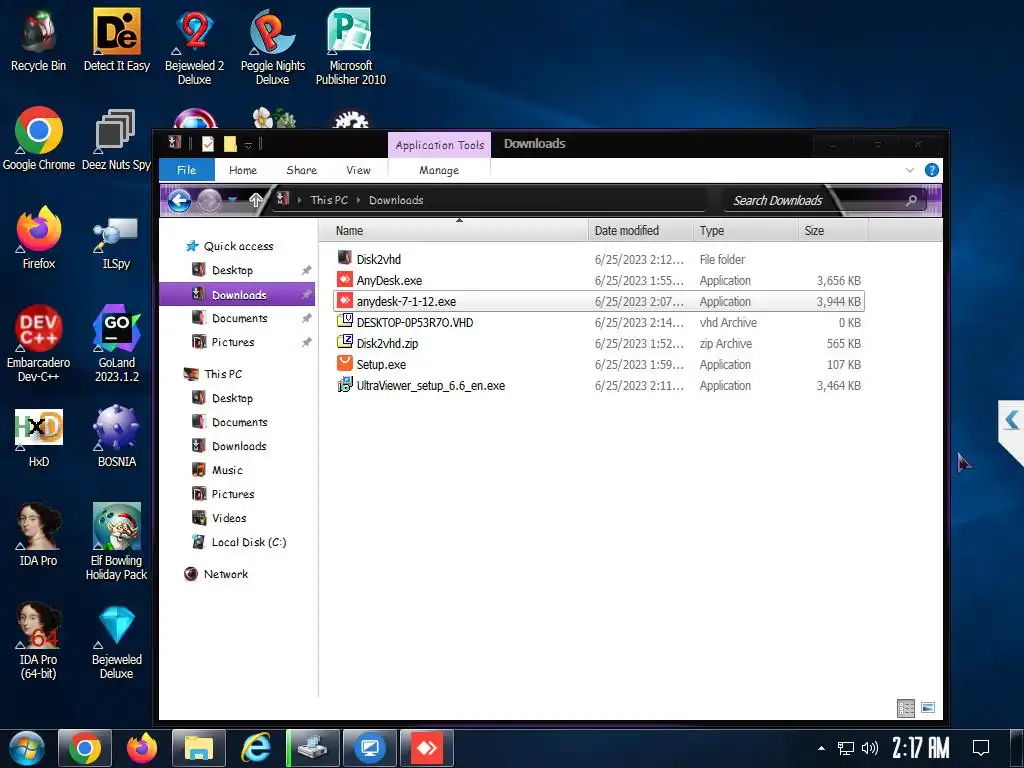The width and height of the screenshot is (1024, 768).
Task: Unpin Pictures from Quick access
Action: pyautogui.click(x=306, y=342)
